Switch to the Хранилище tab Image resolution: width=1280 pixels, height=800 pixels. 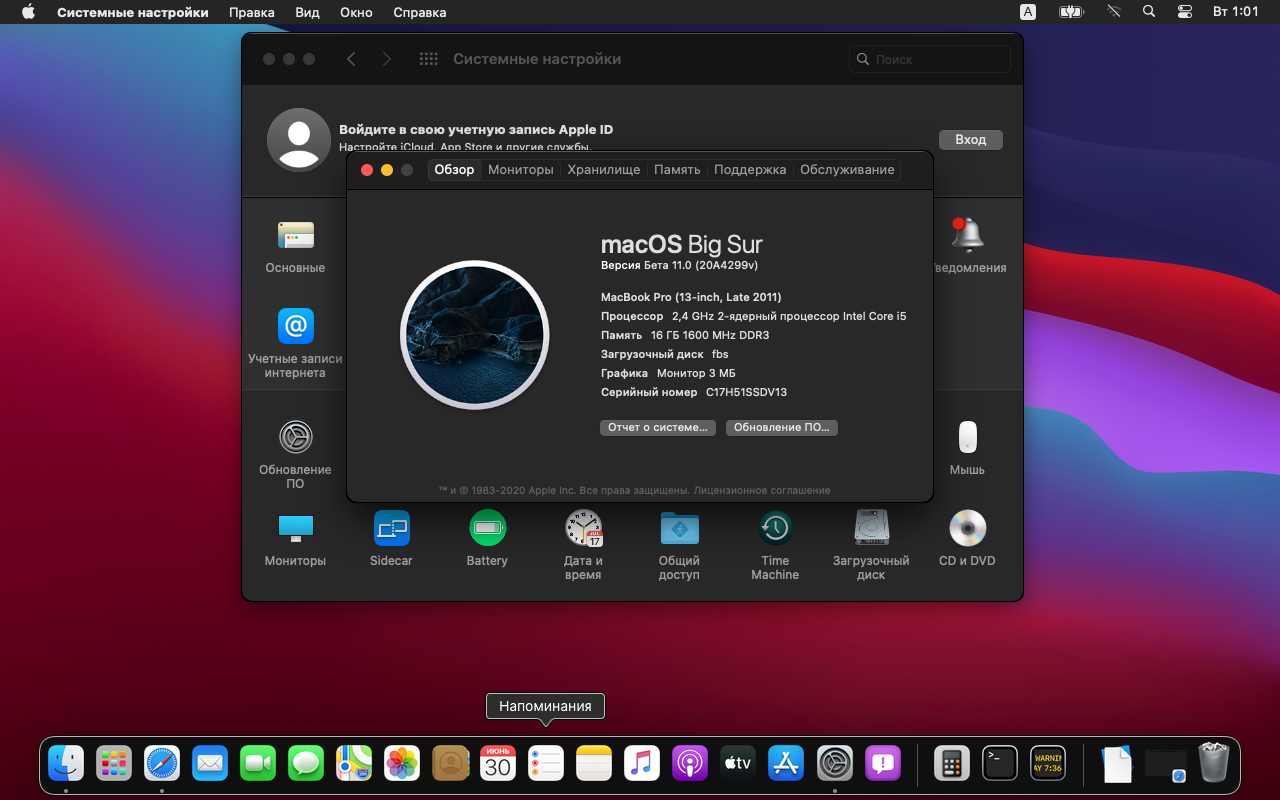(604, 170)
